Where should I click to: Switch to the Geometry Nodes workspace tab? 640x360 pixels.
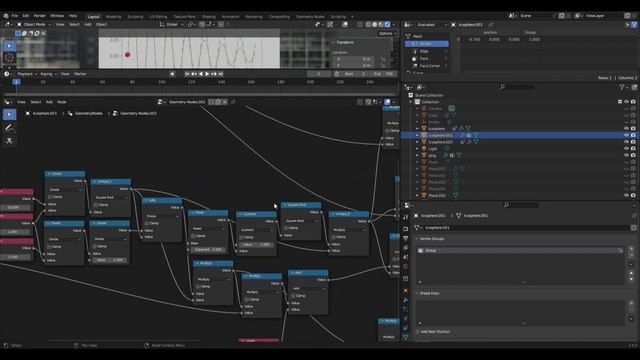tap(310, 17)
